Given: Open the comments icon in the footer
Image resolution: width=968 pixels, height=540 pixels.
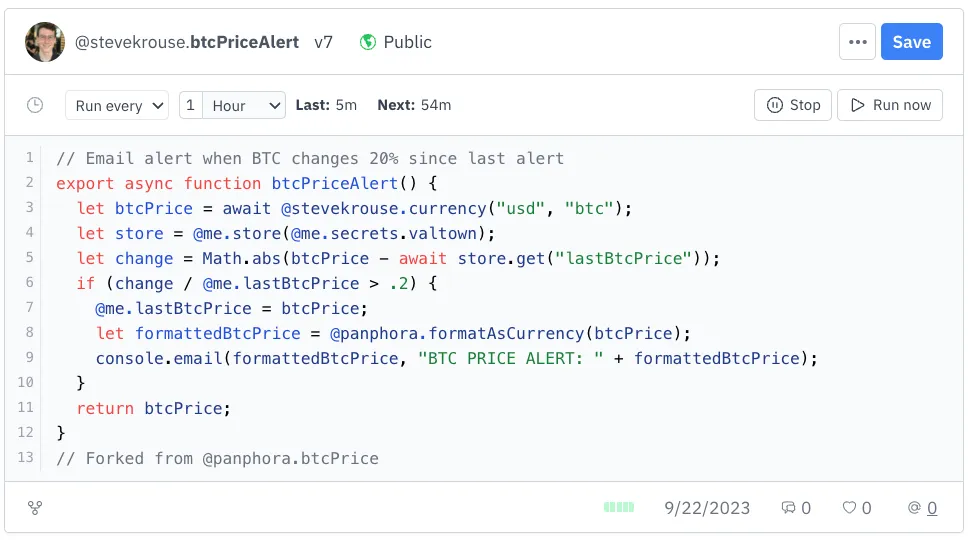Looking at the screenshot, I should pyautogui.click(x=788, y=508).
